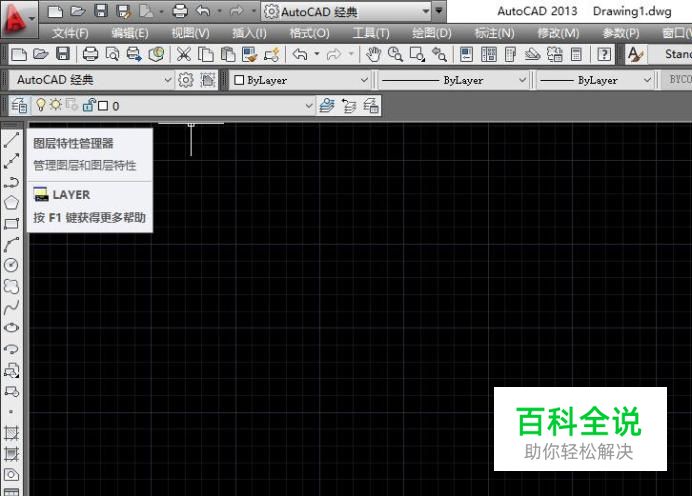Select the Ellipse draw tool

tap(11, 328)
